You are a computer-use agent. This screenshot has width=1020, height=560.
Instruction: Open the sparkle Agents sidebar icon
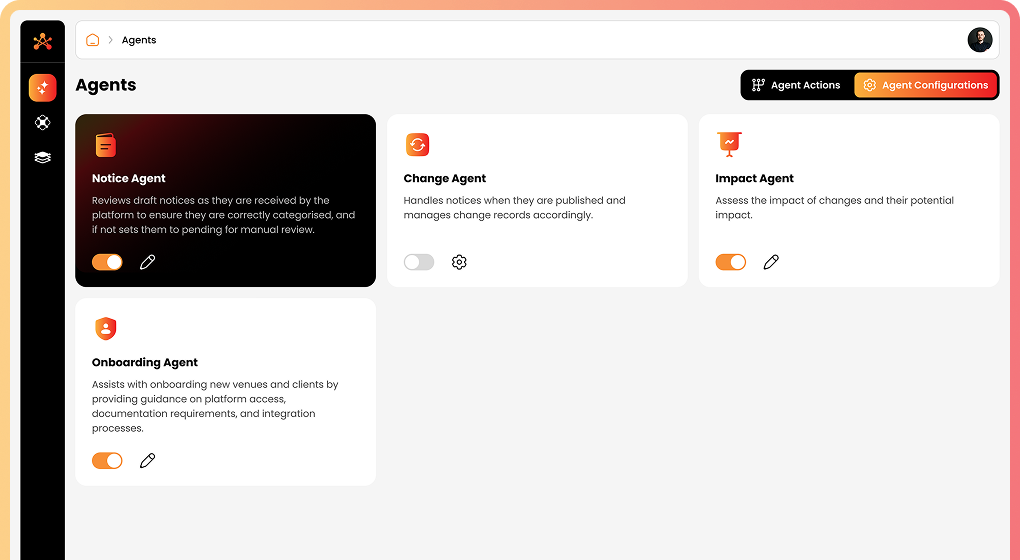click(x=42, y=88)
